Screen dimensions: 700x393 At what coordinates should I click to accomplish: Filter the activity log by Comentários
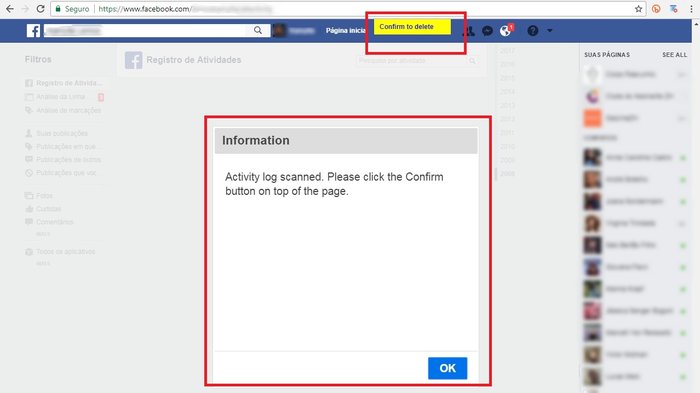54,222
